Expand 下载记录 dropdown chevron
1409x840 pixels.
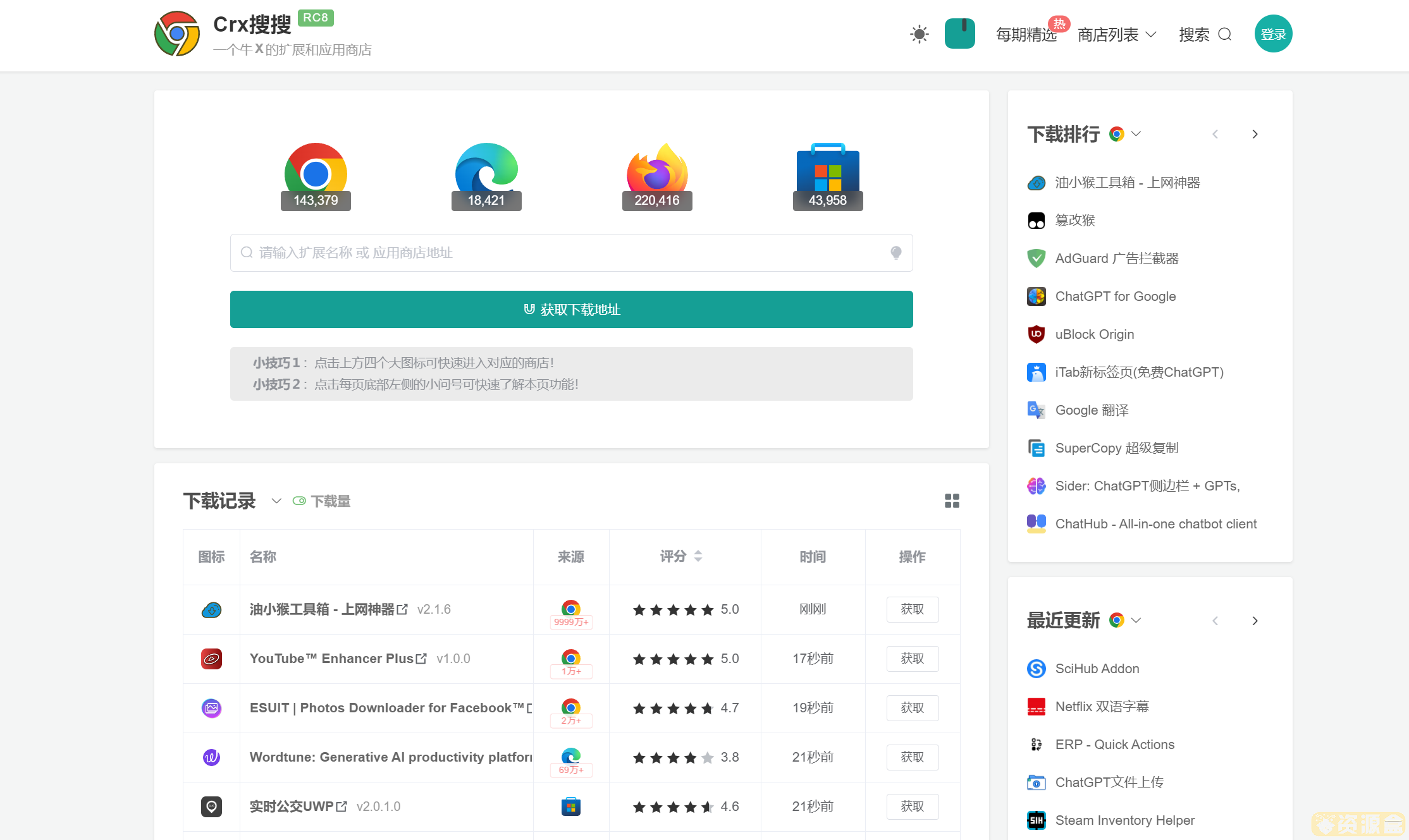click(x=276, y=501)
